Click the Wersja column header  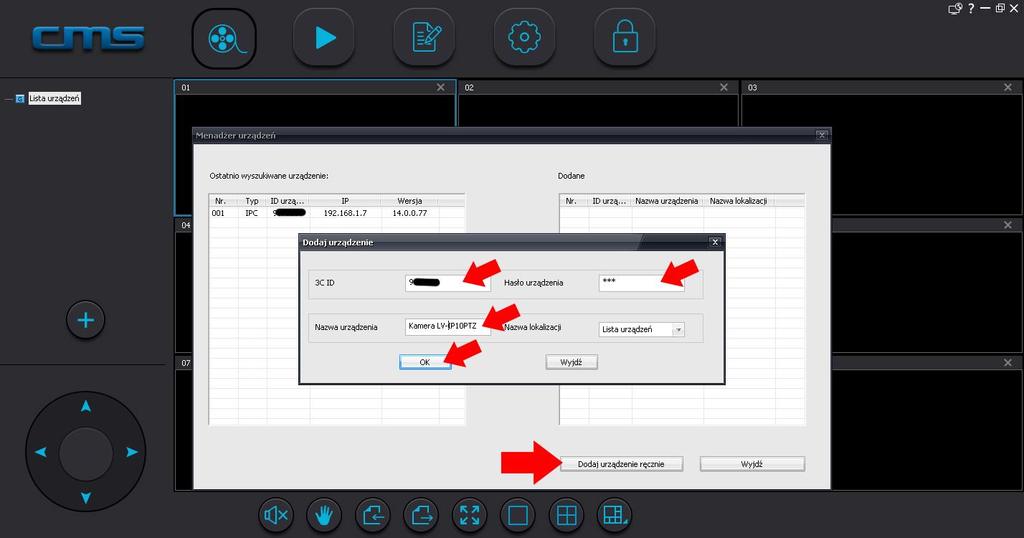[409, 201]
